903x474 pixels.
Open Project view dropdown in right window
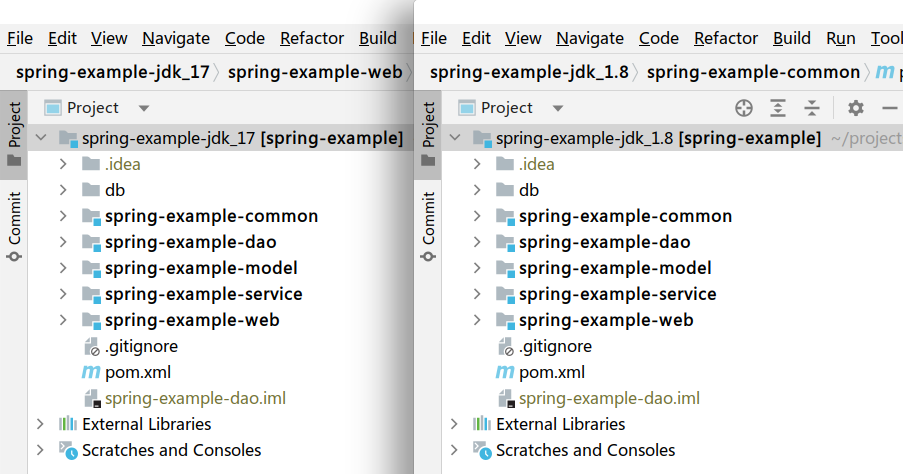558,108
